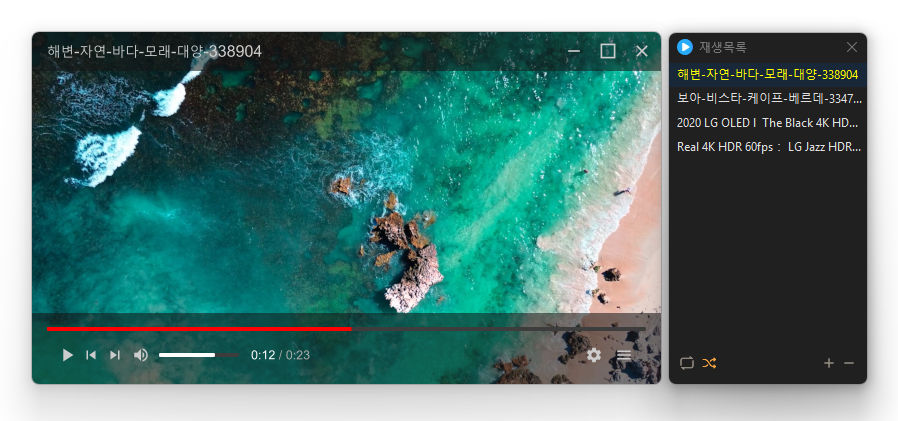Mute the audio with speaker icon
Image resolution: width=898 pixels, height=421 pixels.
pos(141,355)
